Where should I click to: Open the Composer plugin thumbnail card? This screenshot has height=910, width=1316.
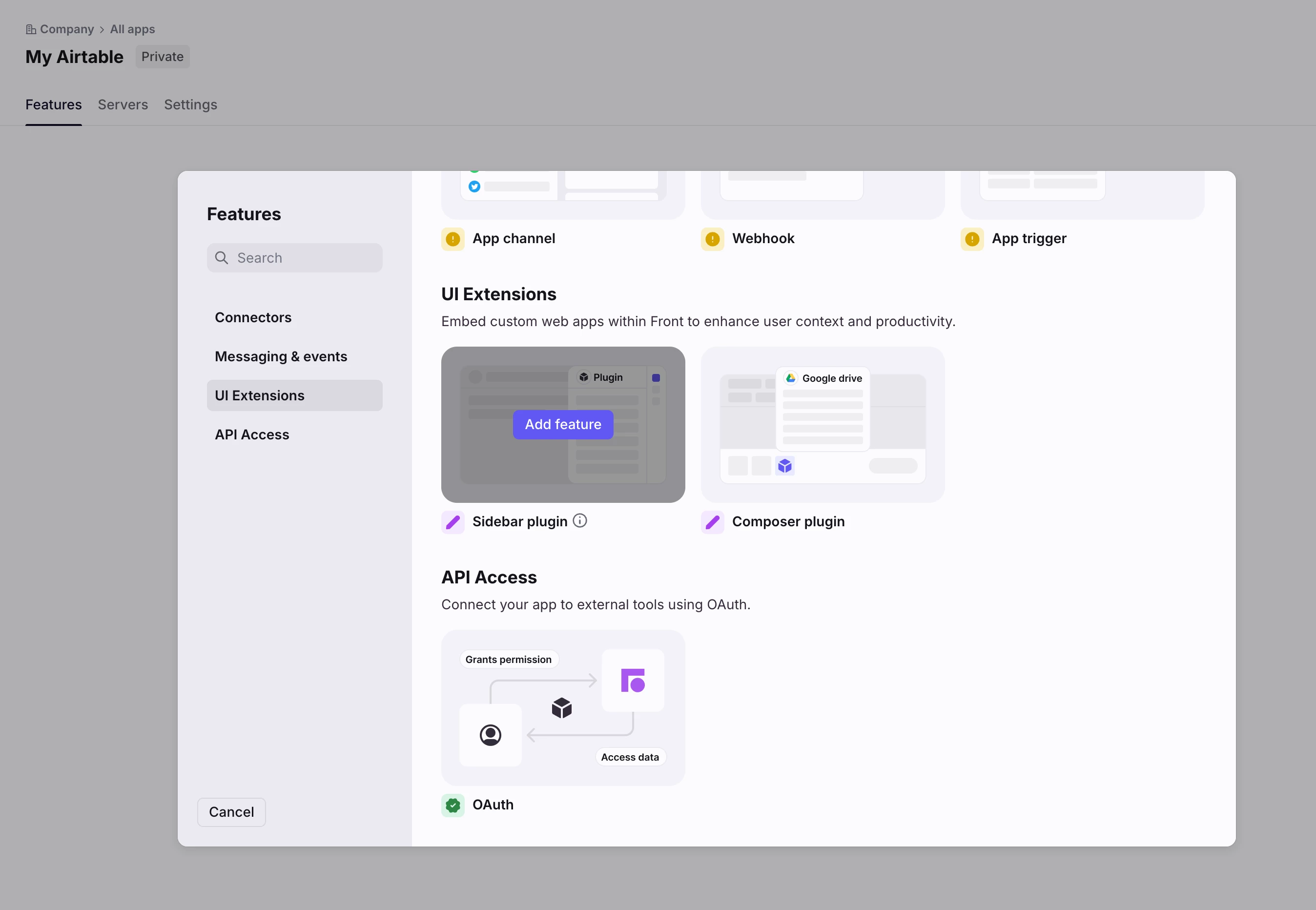point(822,424)
